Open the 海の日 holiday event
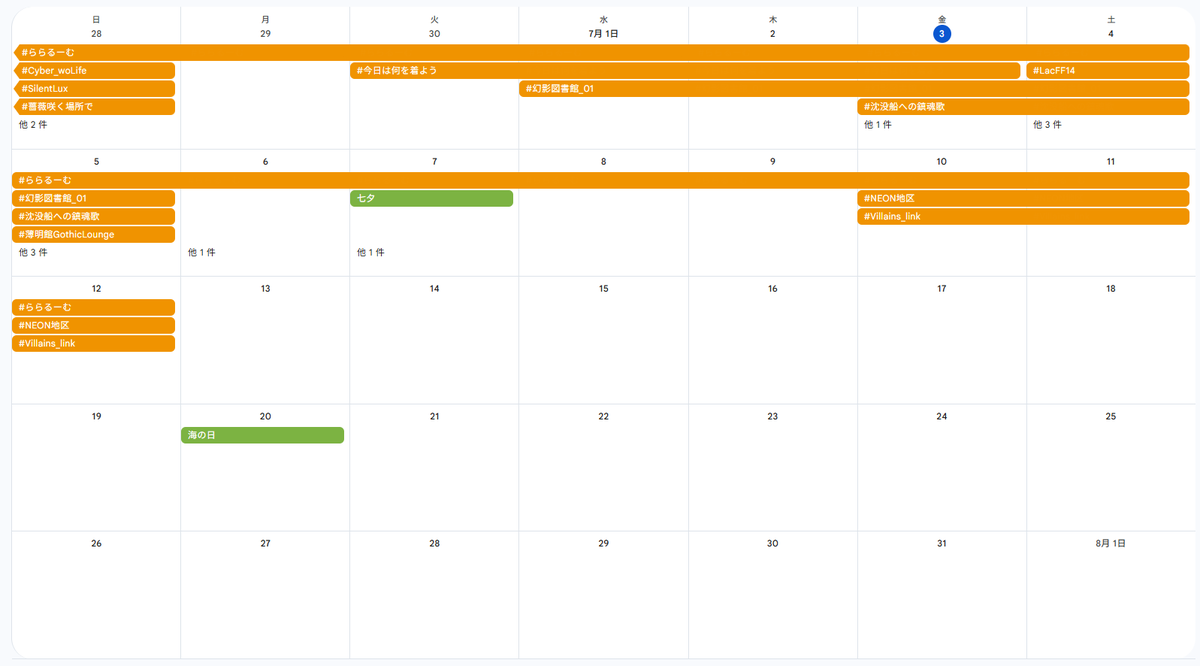 pyautogui.click(x=262, y=436)
